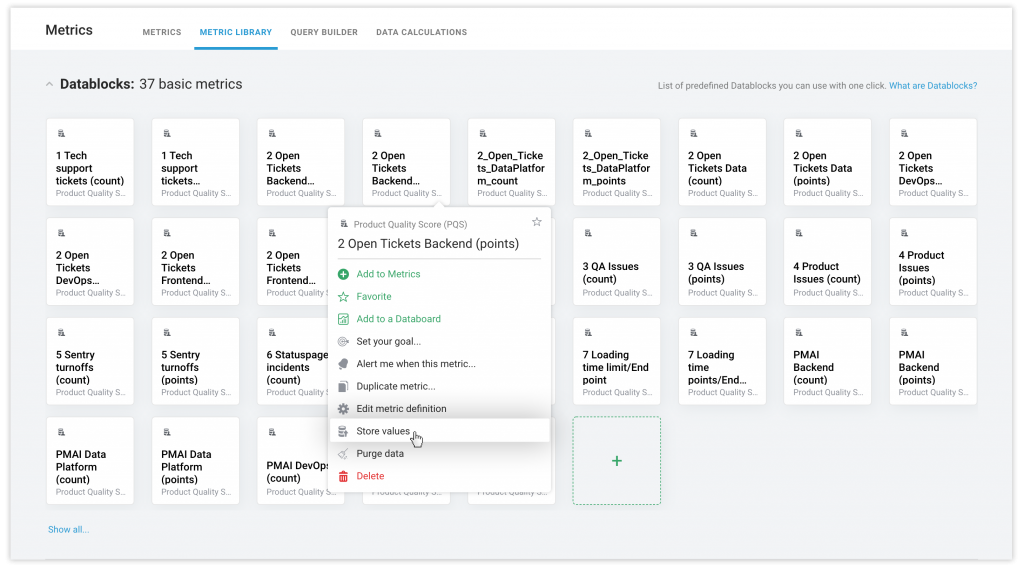
Task: Click the star icon in popup header
Action: coord(536,222)
